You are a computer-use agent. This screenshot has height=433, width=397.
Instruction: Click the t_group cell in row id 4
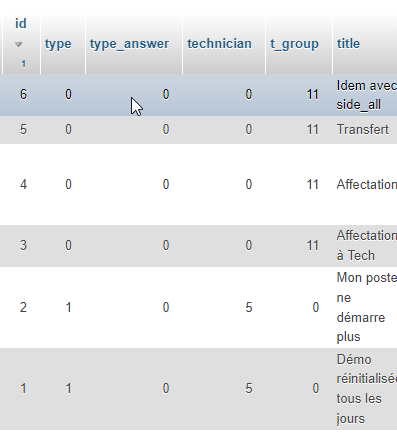click(x=299, y=184)
